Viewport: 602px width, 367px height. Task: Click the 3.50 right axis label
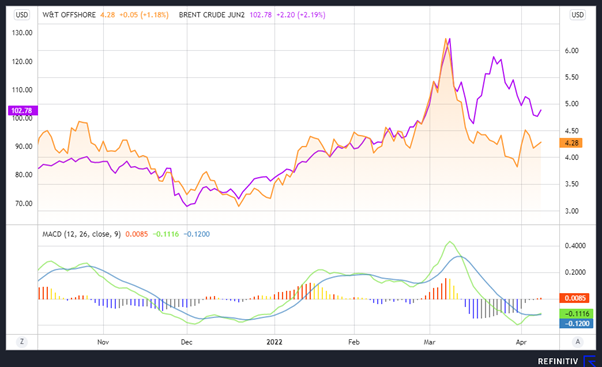[572, 184]
